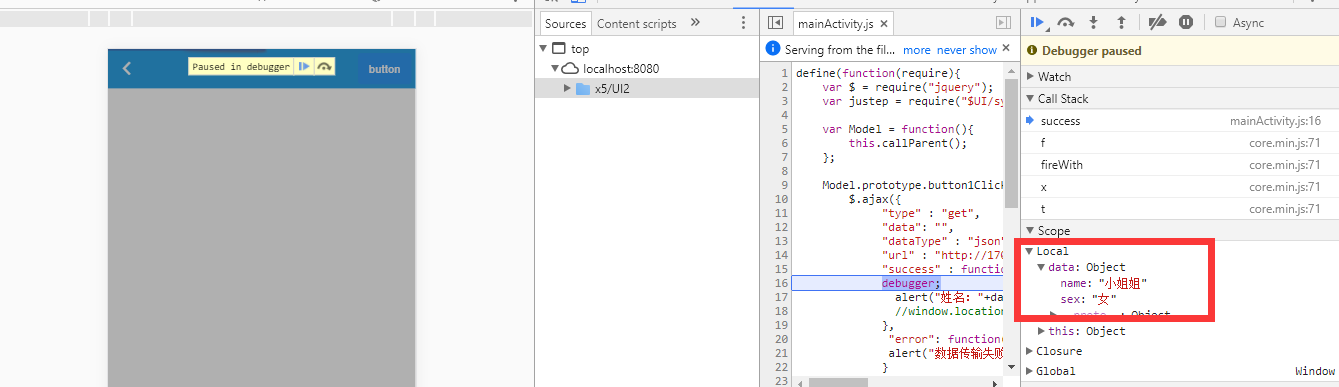Expand 'this: Object' in scope
1339x387 pixels.
pyautogui.click(x=1041, y=331)
